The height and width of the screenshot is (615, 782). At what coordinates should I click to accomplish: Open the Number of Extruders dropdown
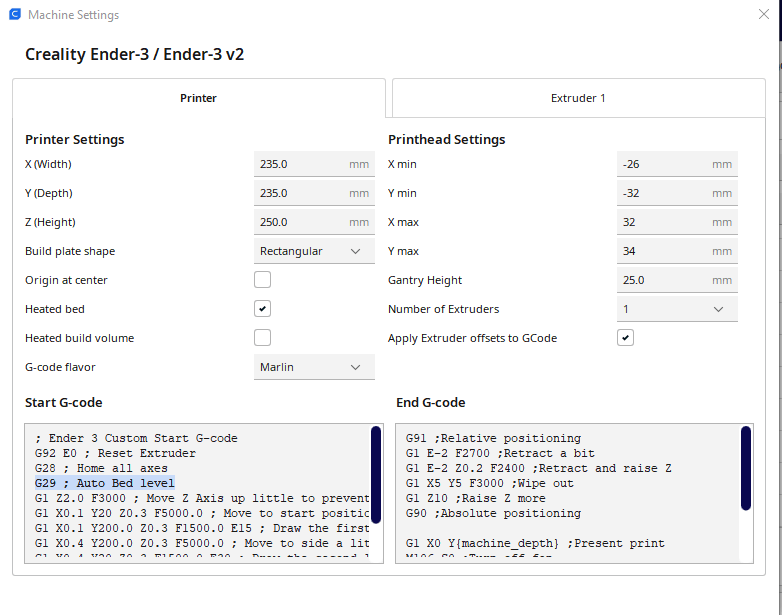677,309
